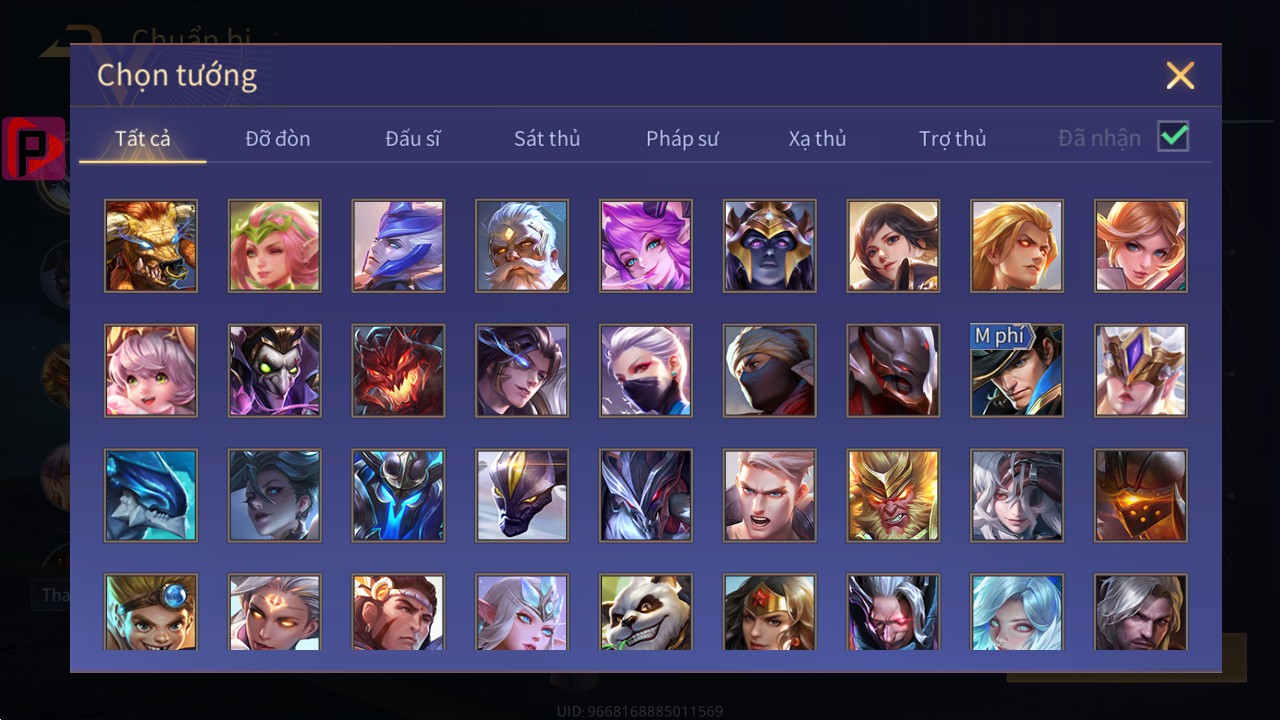1280x720 pixels.
Task: Go to the "Trợ thủ" tab
Action: (x=952, y=139)
